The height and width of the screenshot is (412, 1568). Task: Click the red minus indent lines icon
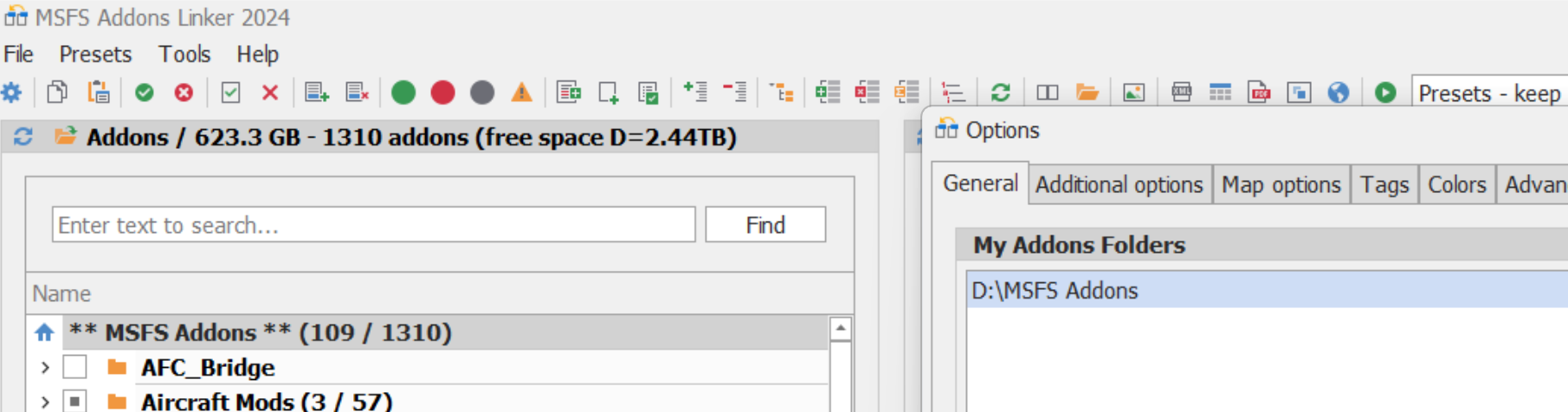coord(734,91)
